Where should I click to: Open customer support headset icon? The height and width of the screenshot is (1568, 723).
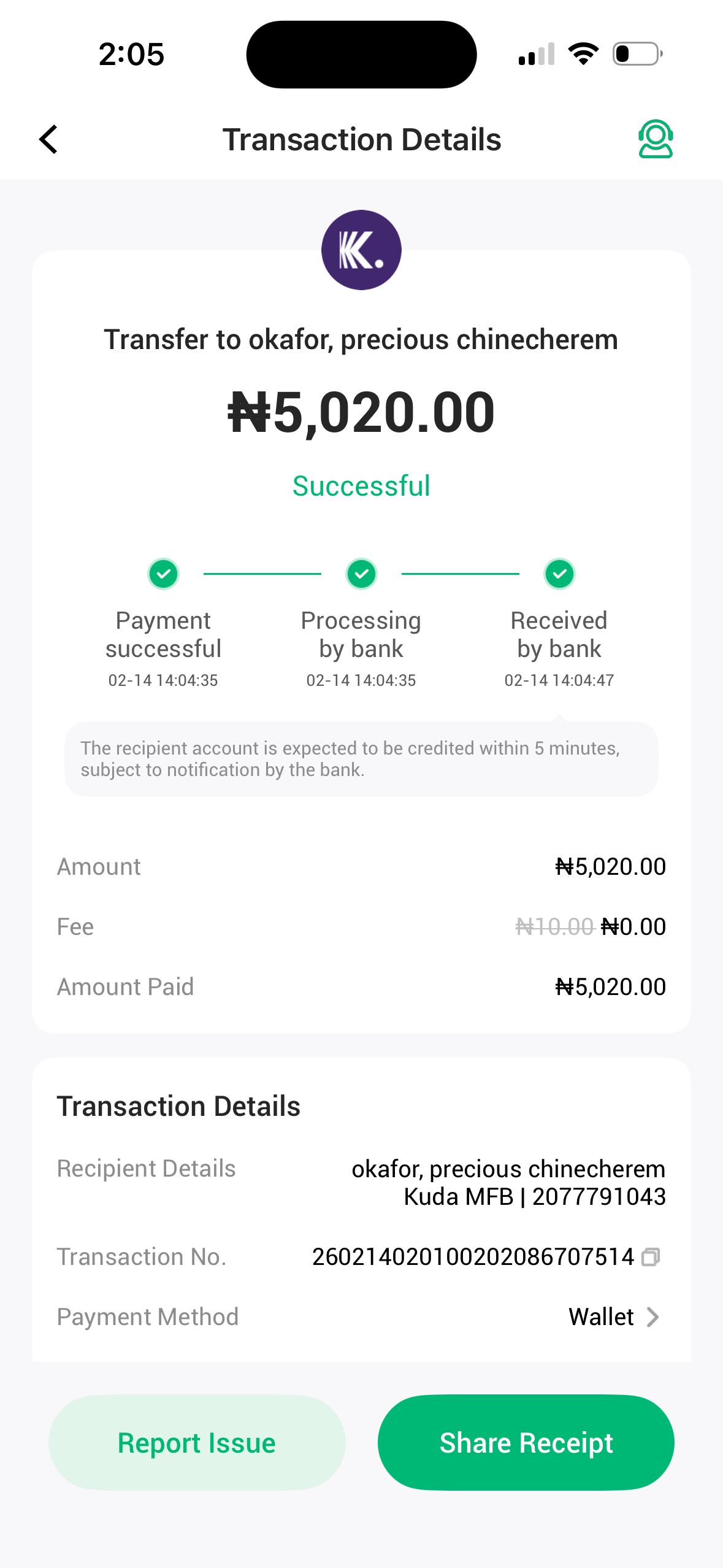pyautogui.click(x=655, y=139)
